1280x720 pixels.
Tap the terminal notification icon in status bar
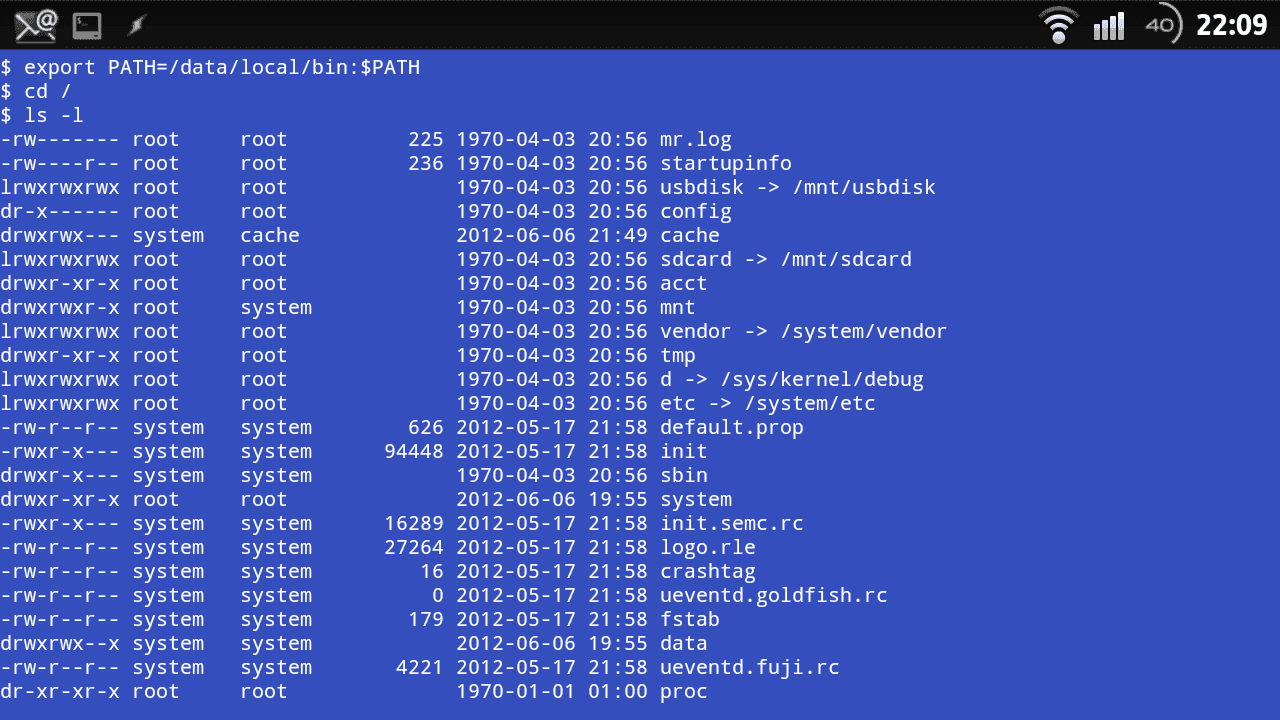coord(88,25)
